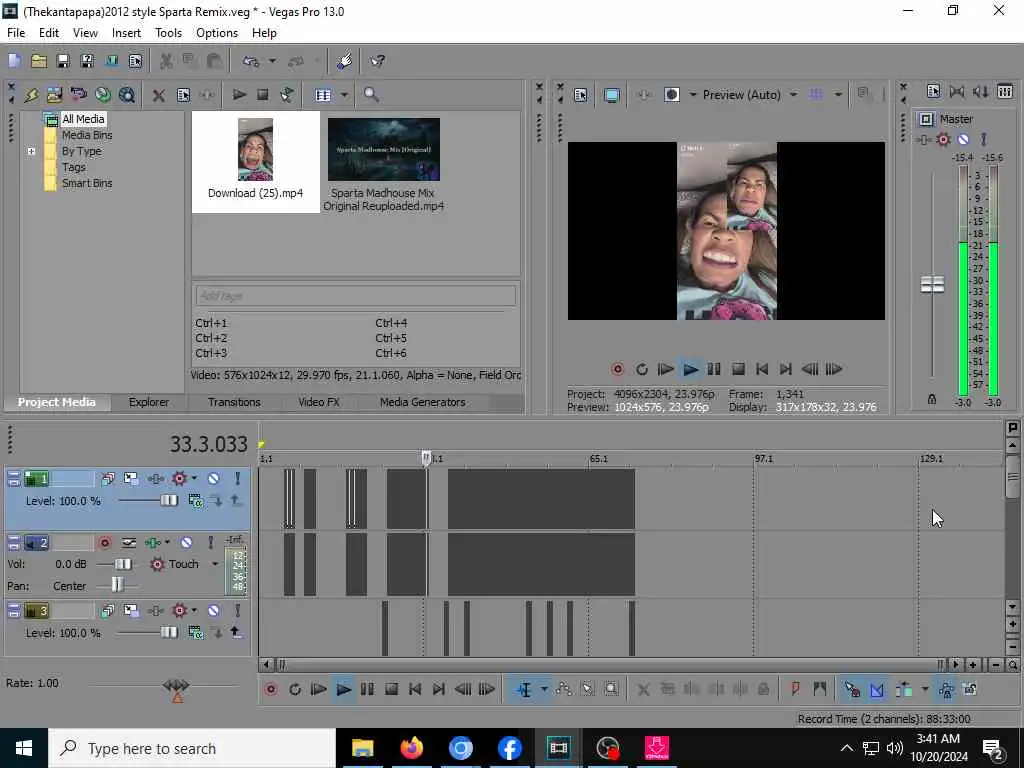
Task: Toggle timeline loop playback button
Action: pyautogui.click(x=295, y=690)
